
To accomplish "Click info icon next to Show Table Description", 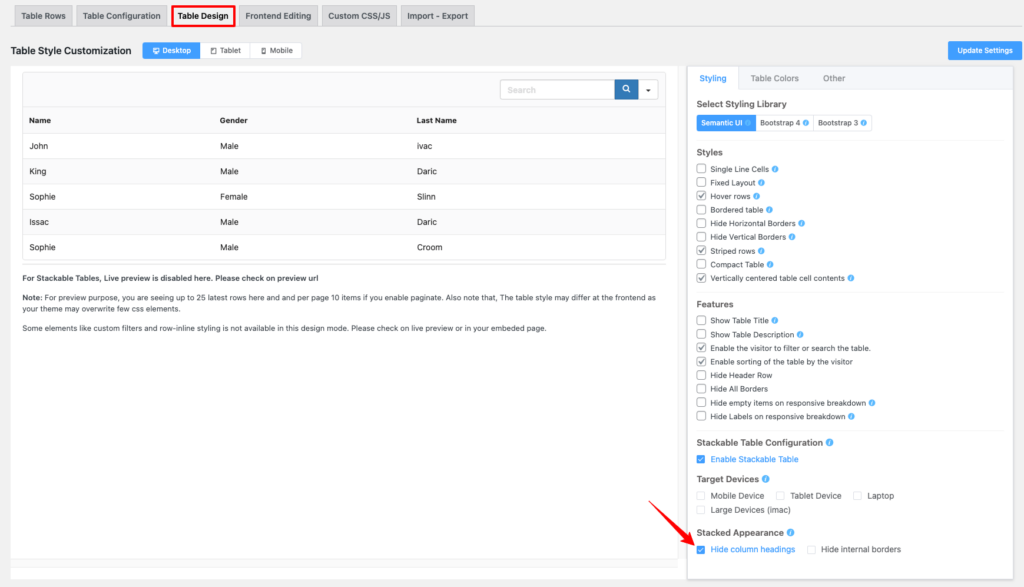I will (x=800, y=334).
